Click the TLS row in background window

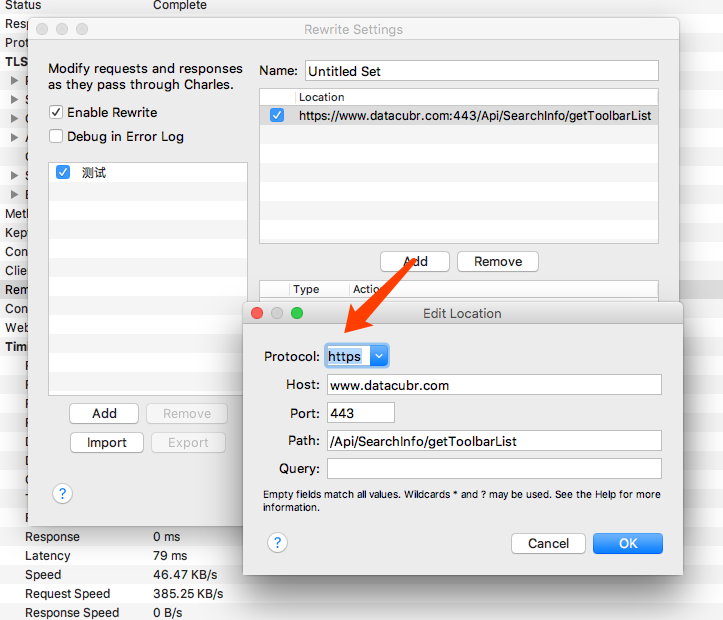tap(14, 61)
